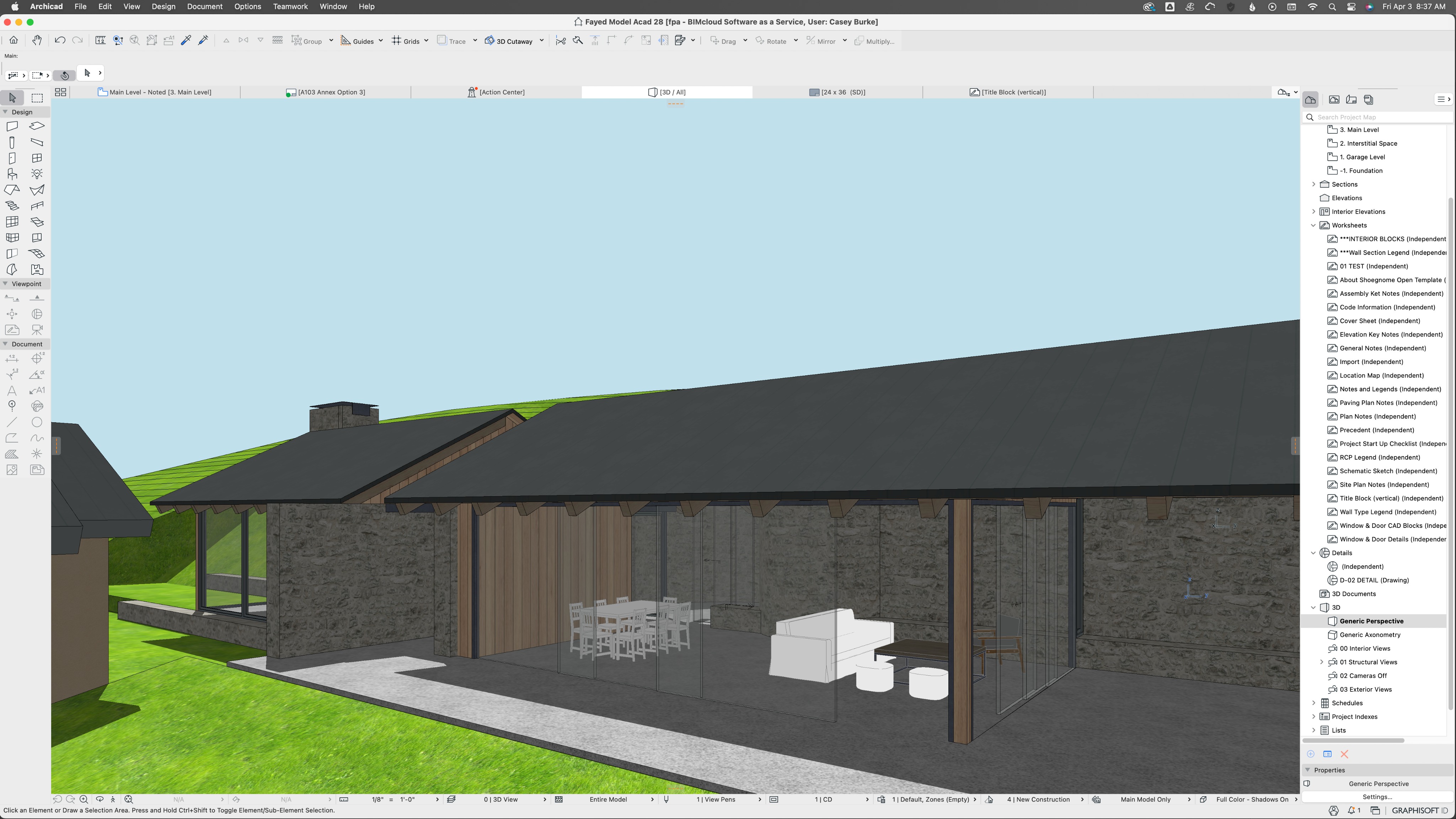Image resolution: width=1456 pixels, height=819 pixels.
Task: Select the Pick Up Parameters eyedropper
Action: pos(186,40)
